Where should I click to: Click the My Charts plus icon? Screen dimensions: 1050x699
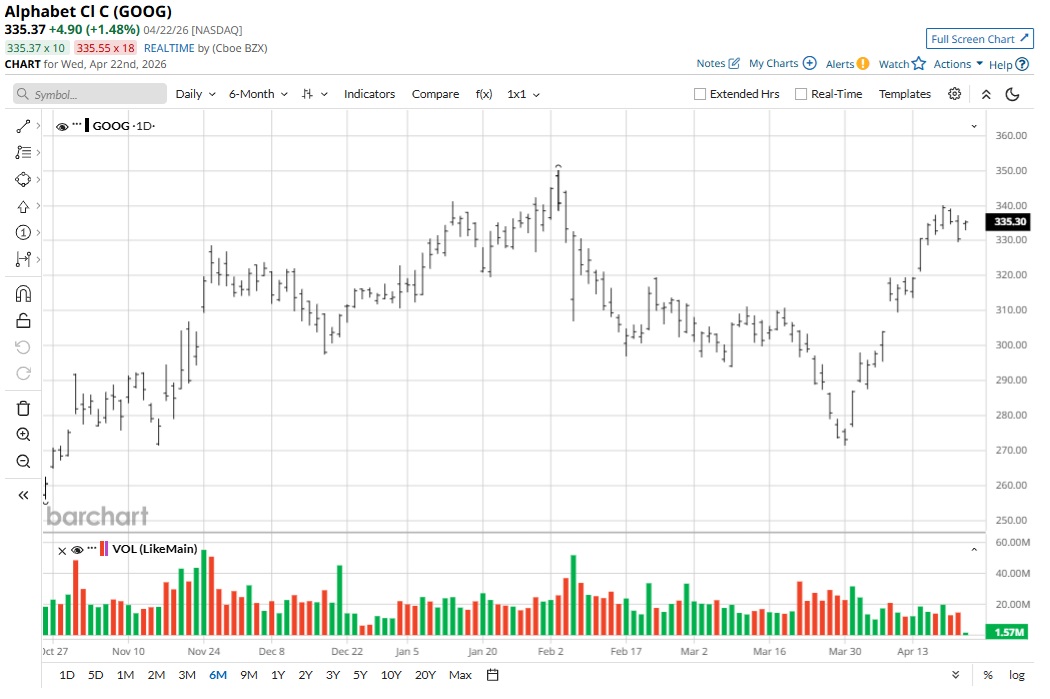(809, 63)
